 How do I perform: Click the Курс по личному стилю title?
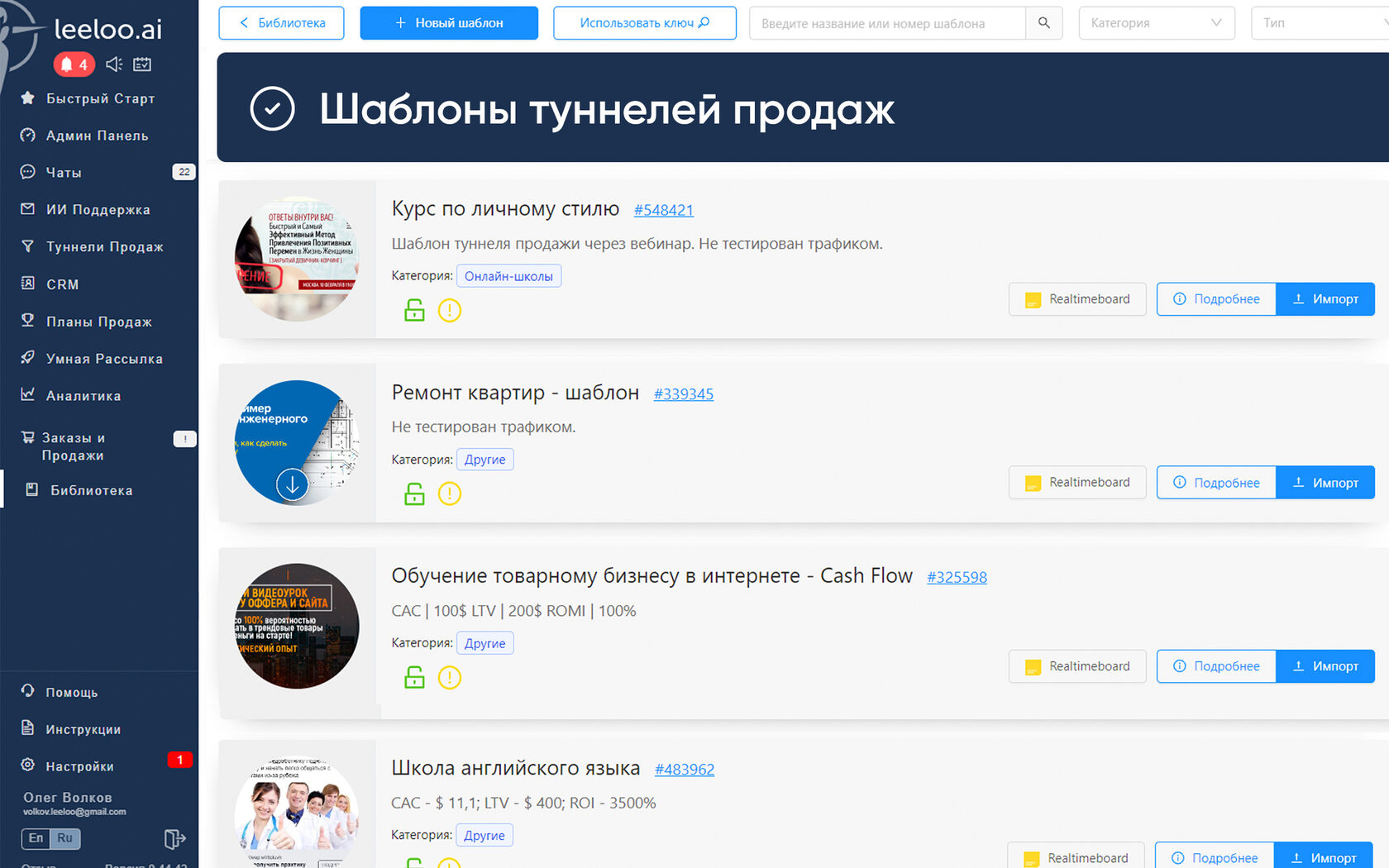[x=505, y=208]
